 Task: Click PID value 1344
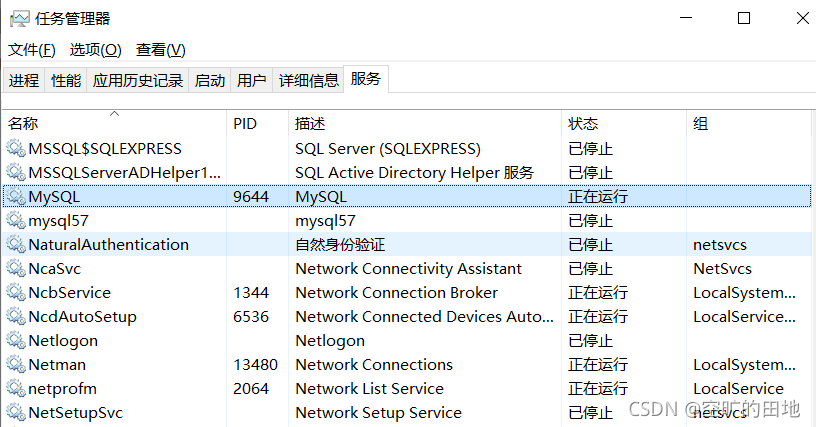point(251,292)
